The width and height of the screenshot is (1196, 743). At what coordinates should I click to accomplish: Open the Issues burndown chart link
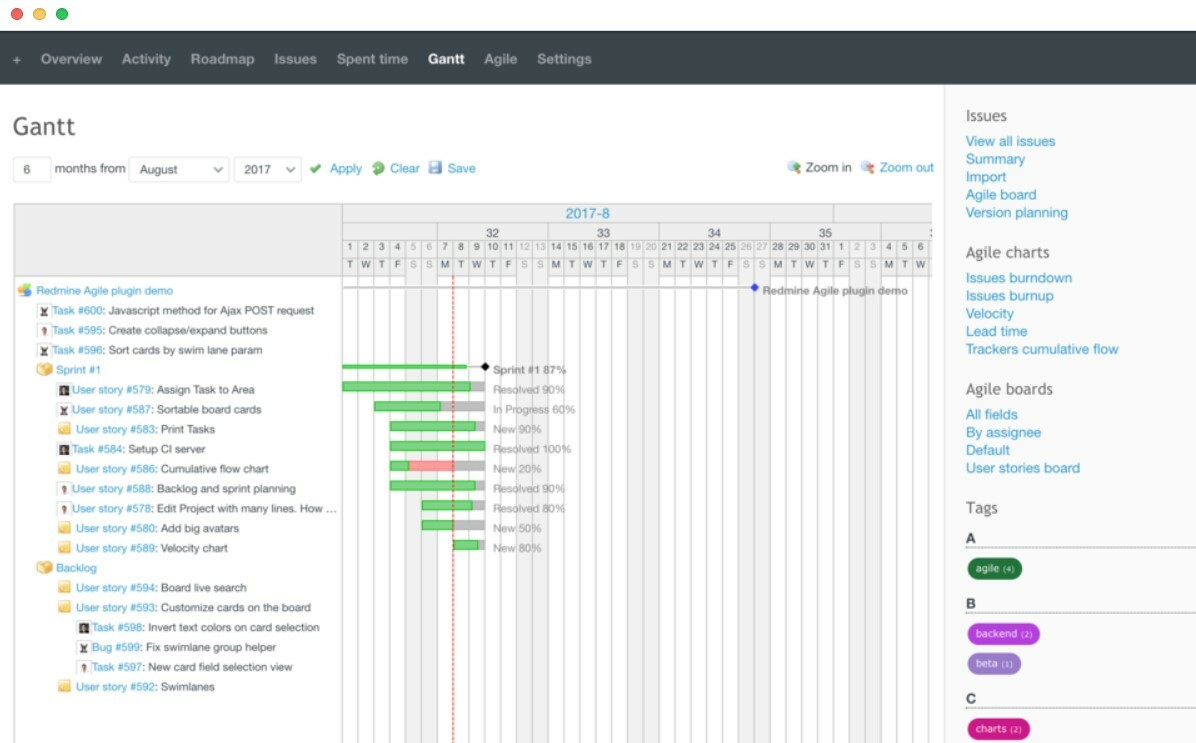[x=1019, y=277]
